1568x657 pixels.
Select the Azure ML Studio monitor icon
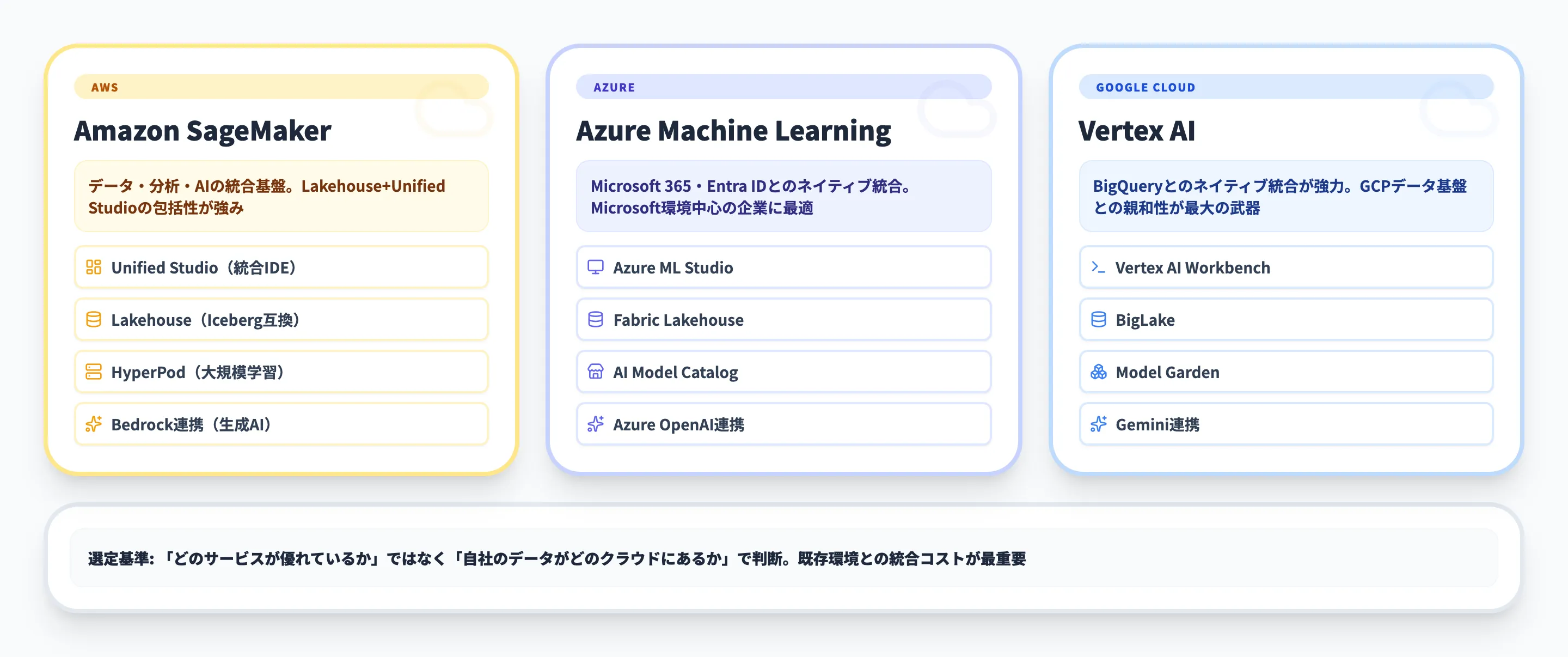coord(595,267)
